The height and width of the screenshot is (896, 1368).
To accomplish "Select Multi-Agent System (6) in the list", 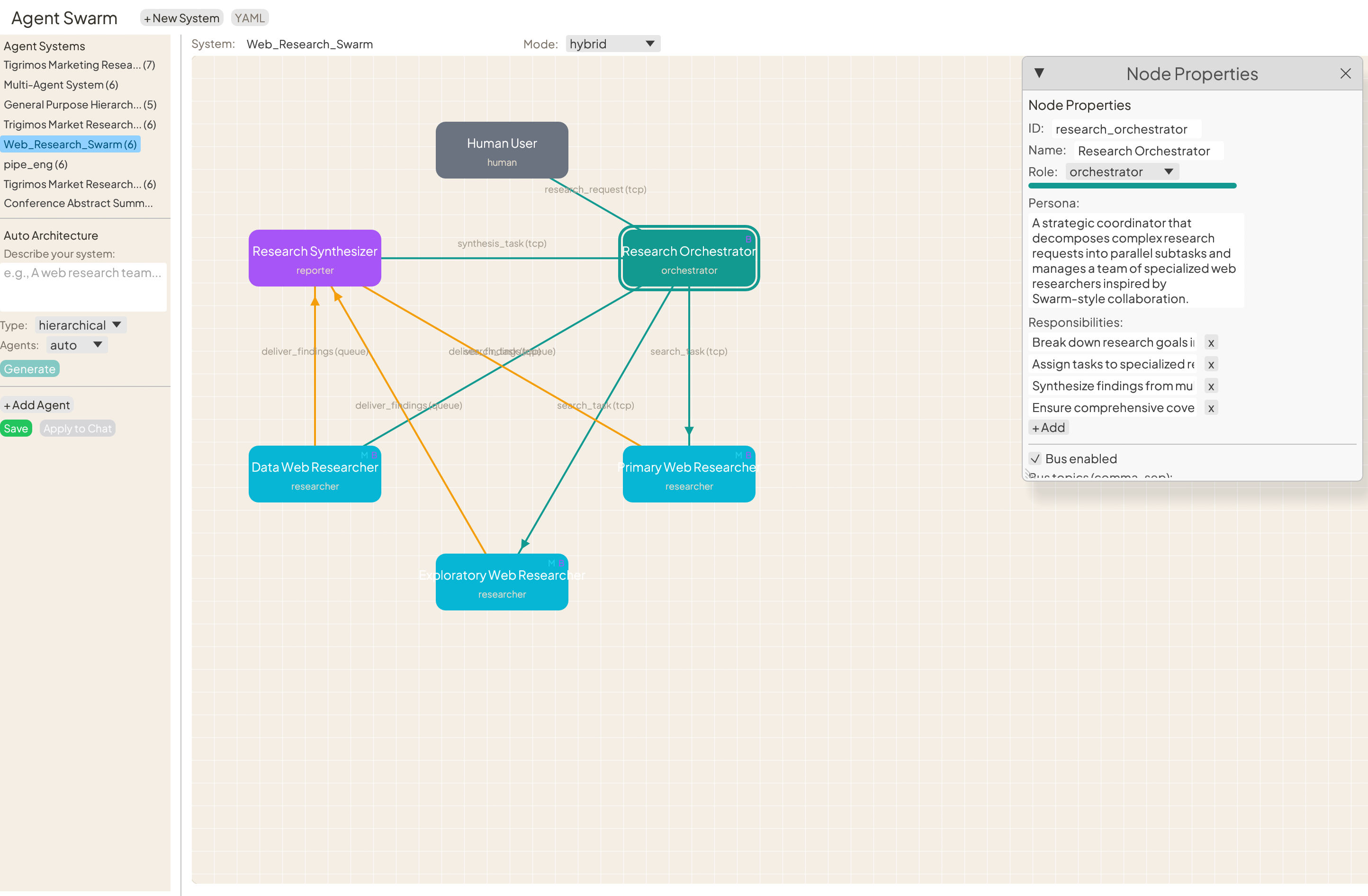I will [x=61, y=84].
